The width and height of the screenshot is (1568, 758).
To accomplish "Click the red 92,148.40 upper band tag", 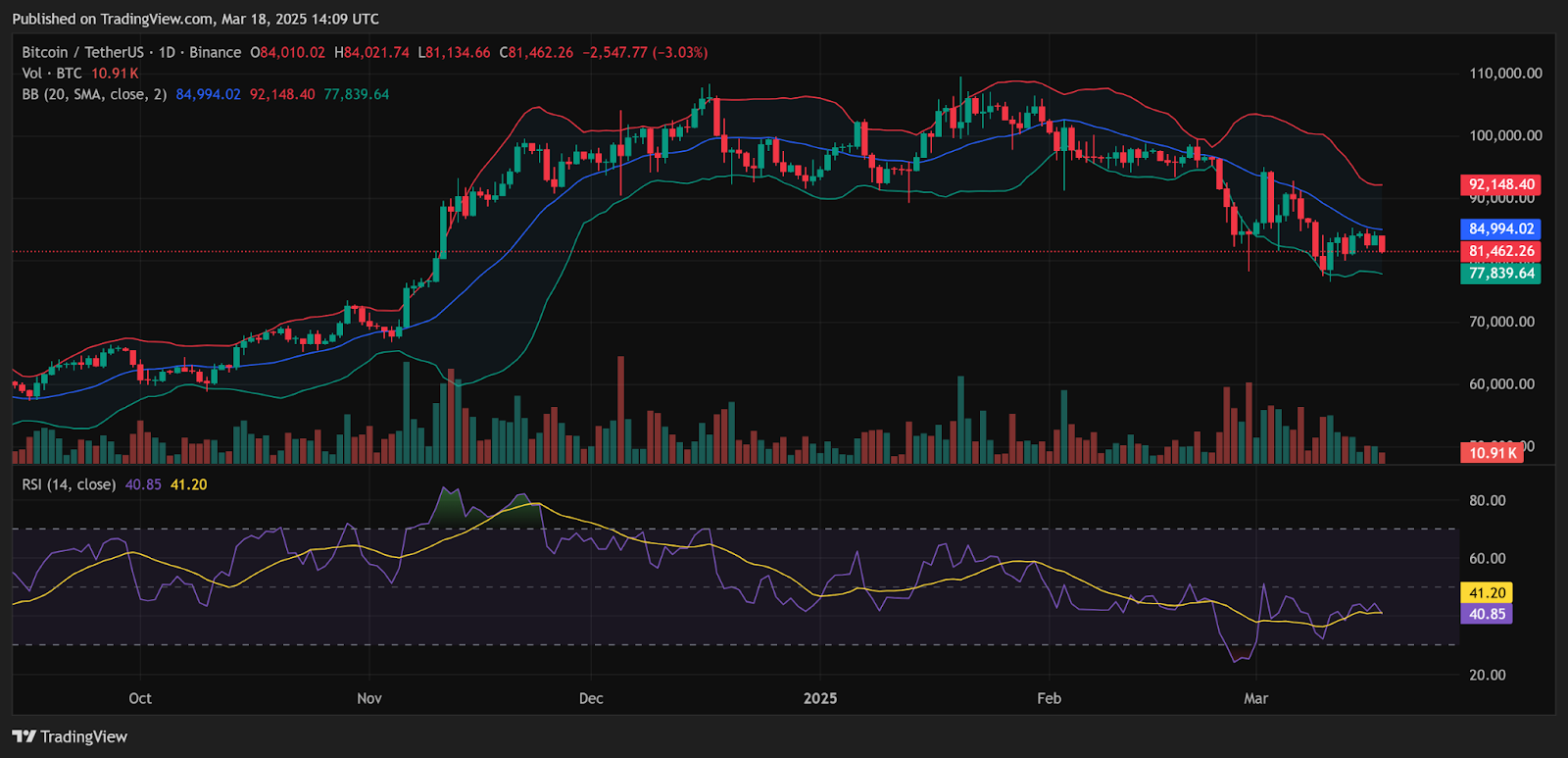I will (1500, 184).
